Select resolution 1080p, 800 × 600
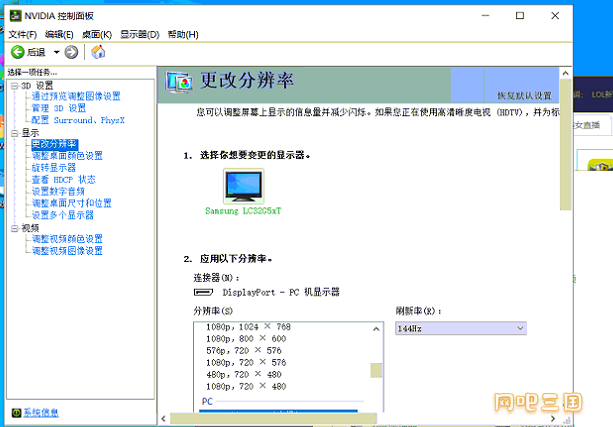Screen dimensions: 613x427 point(246,339)
